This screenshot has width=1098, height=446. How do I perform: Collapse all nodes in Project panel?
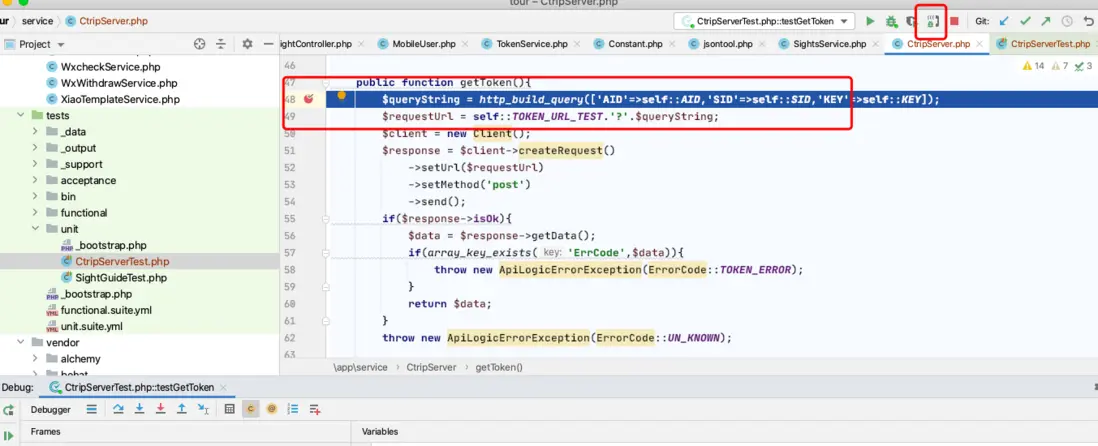tap(221, 44)
